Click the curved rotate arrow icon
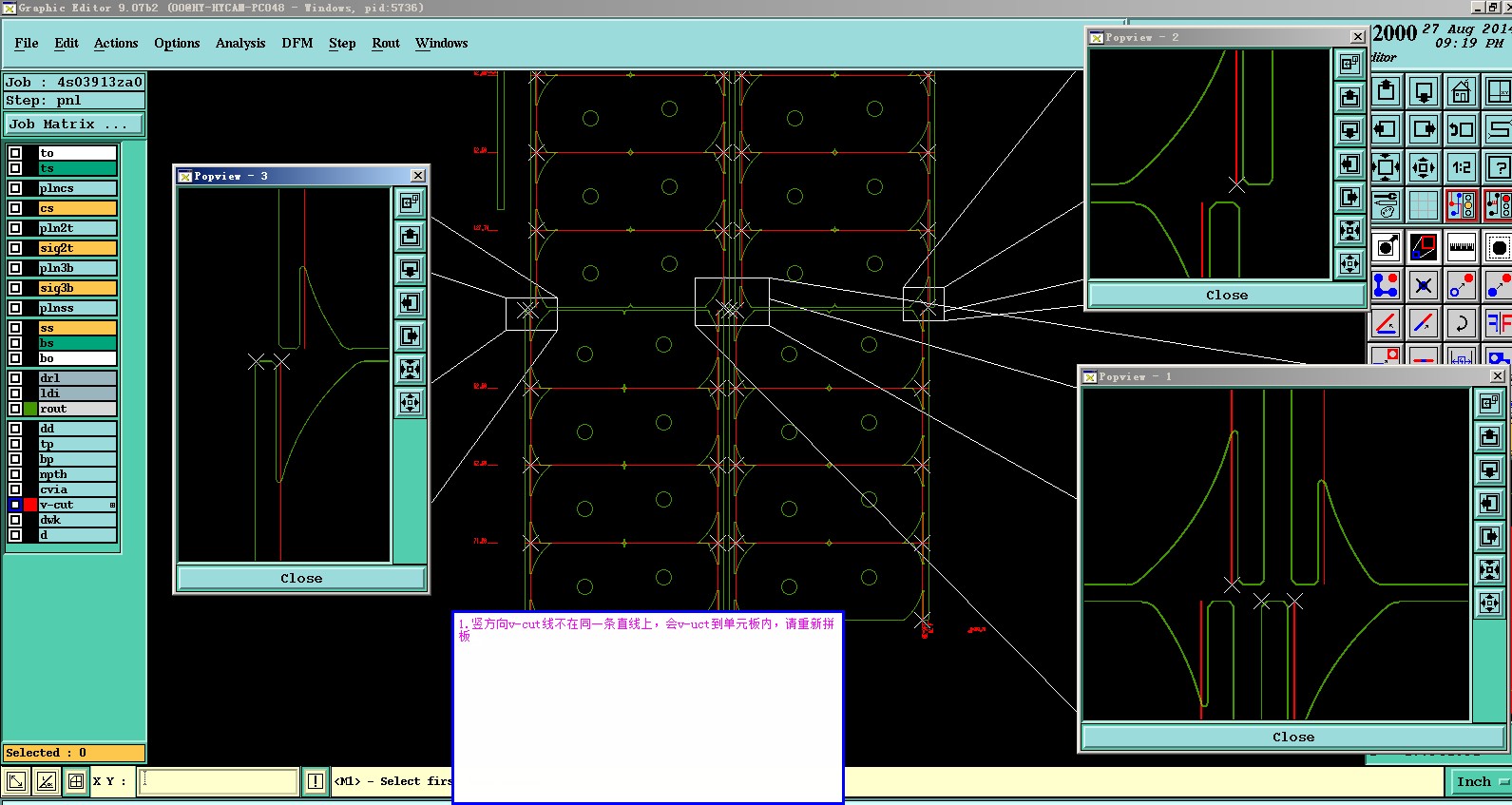1512x805 pixels. point(1461,322)
